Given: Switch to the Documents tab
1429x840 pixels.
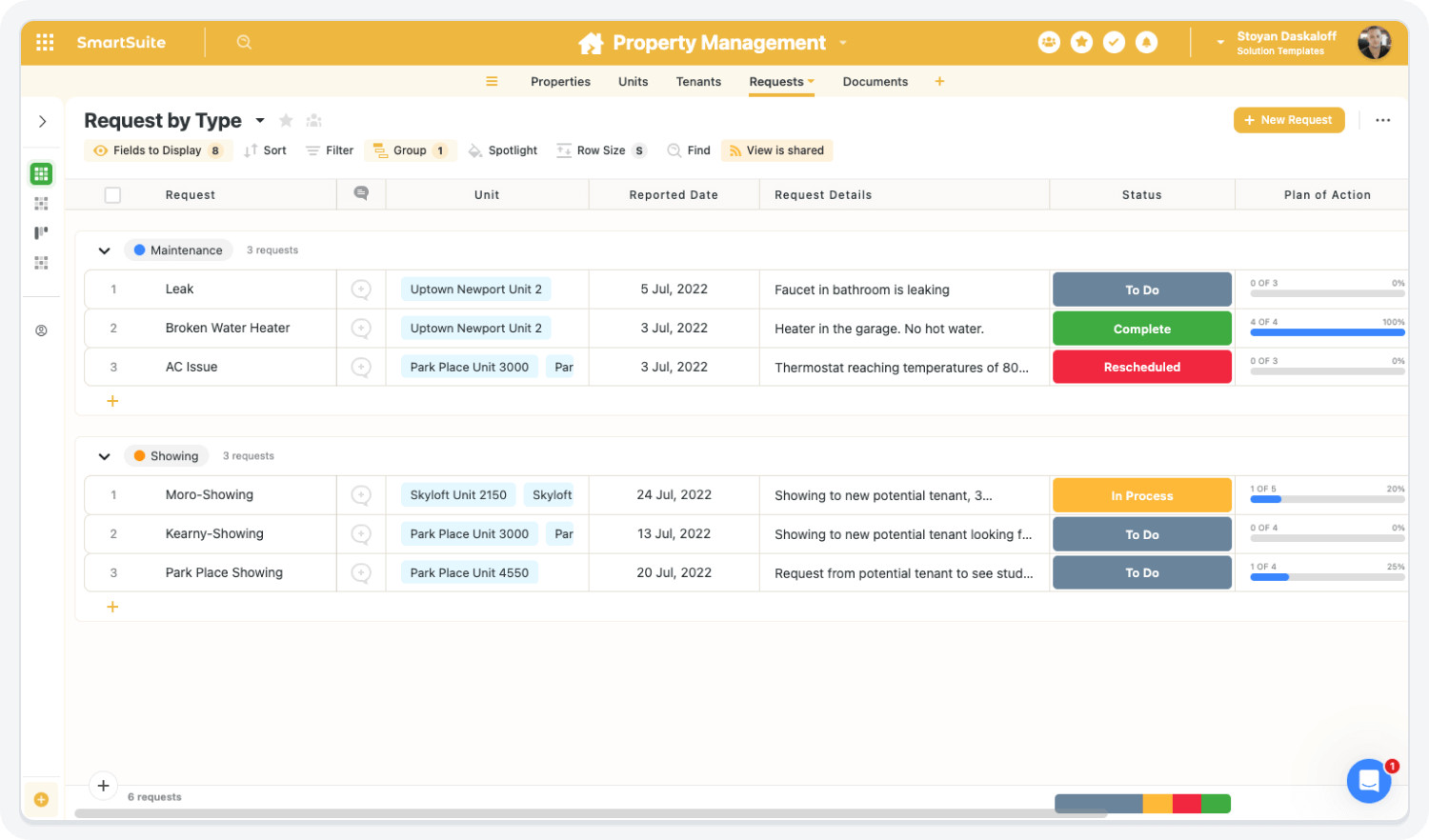Looking at the screenshot, I should tap(876, 82).
